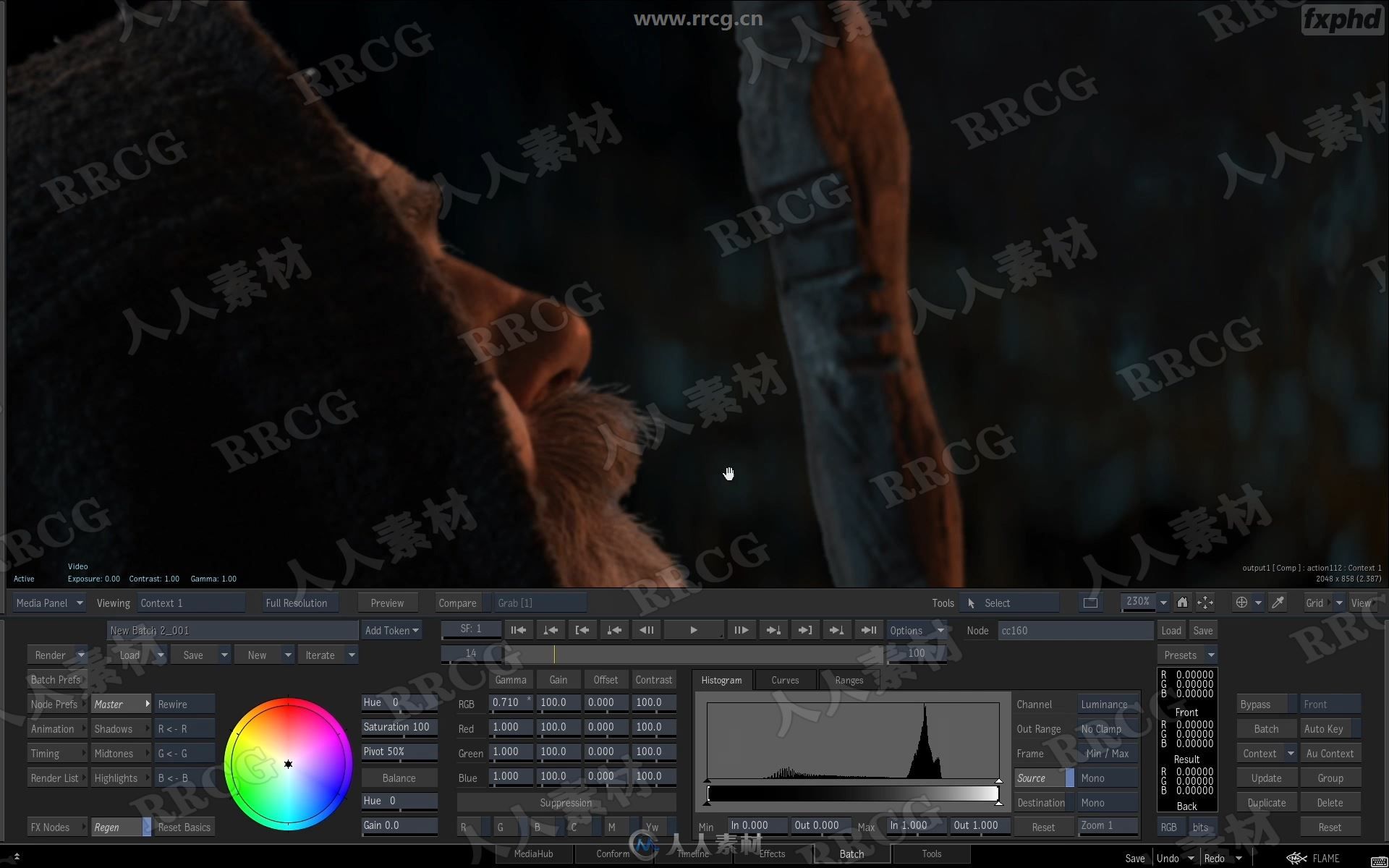1389x868 pixels.
Task: Select the Grab [1] viewport tool
Action: coord(515,602)
